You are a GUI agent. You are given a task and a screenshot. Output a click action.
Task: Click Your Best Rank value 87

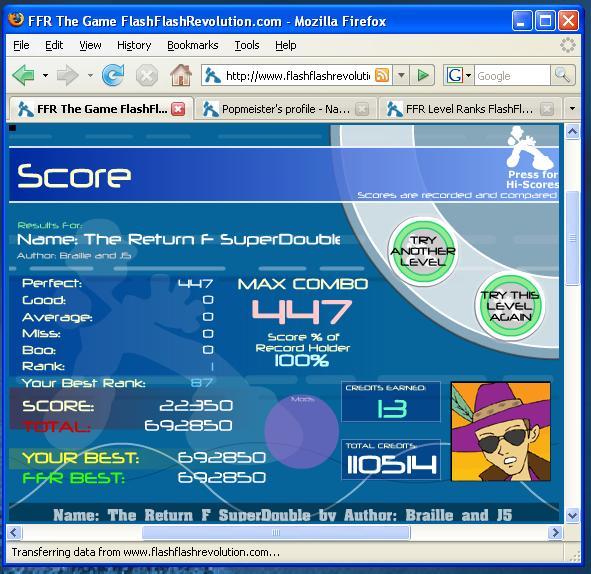click(202, 383)
